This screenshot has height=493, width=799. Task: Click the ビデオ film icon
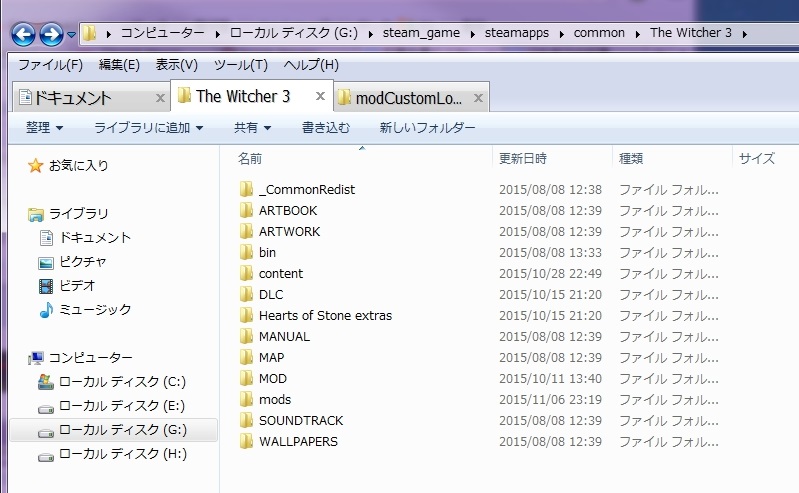[x=46, y=286]
